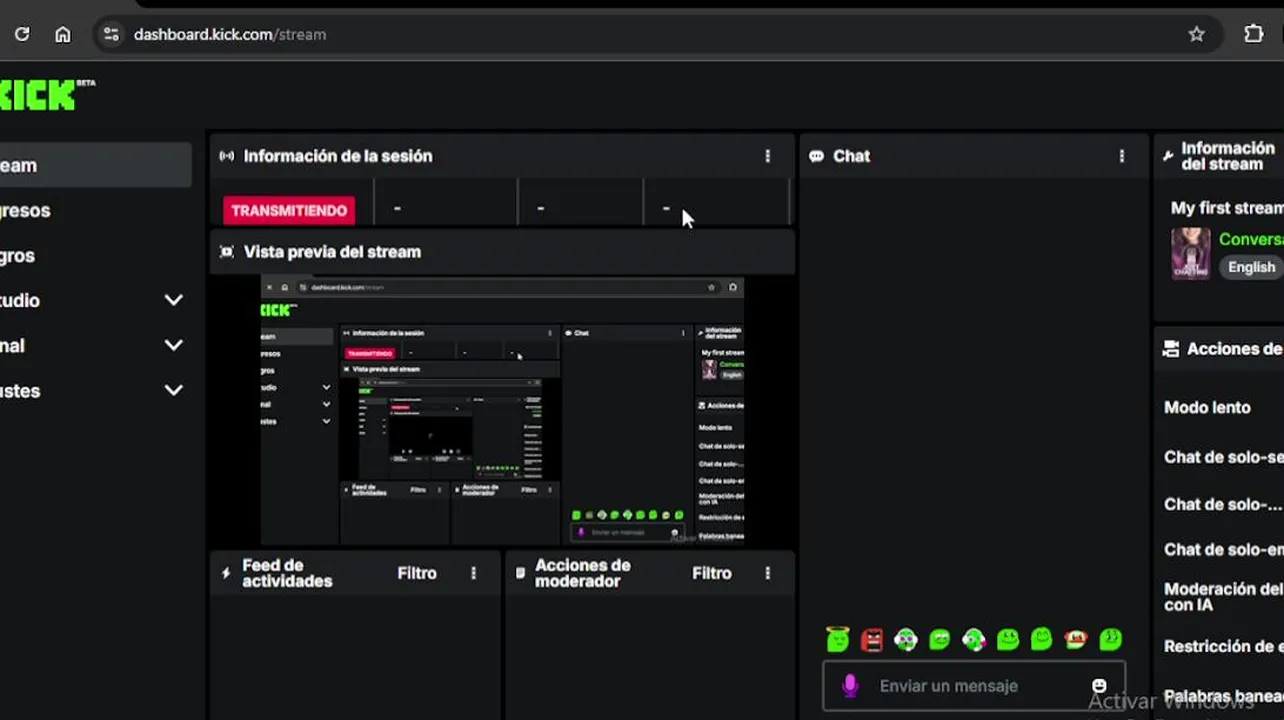This screenshot has height=720, width=1284.
Task: Click the Chat speech bubble icon
Action: point(817,156)
